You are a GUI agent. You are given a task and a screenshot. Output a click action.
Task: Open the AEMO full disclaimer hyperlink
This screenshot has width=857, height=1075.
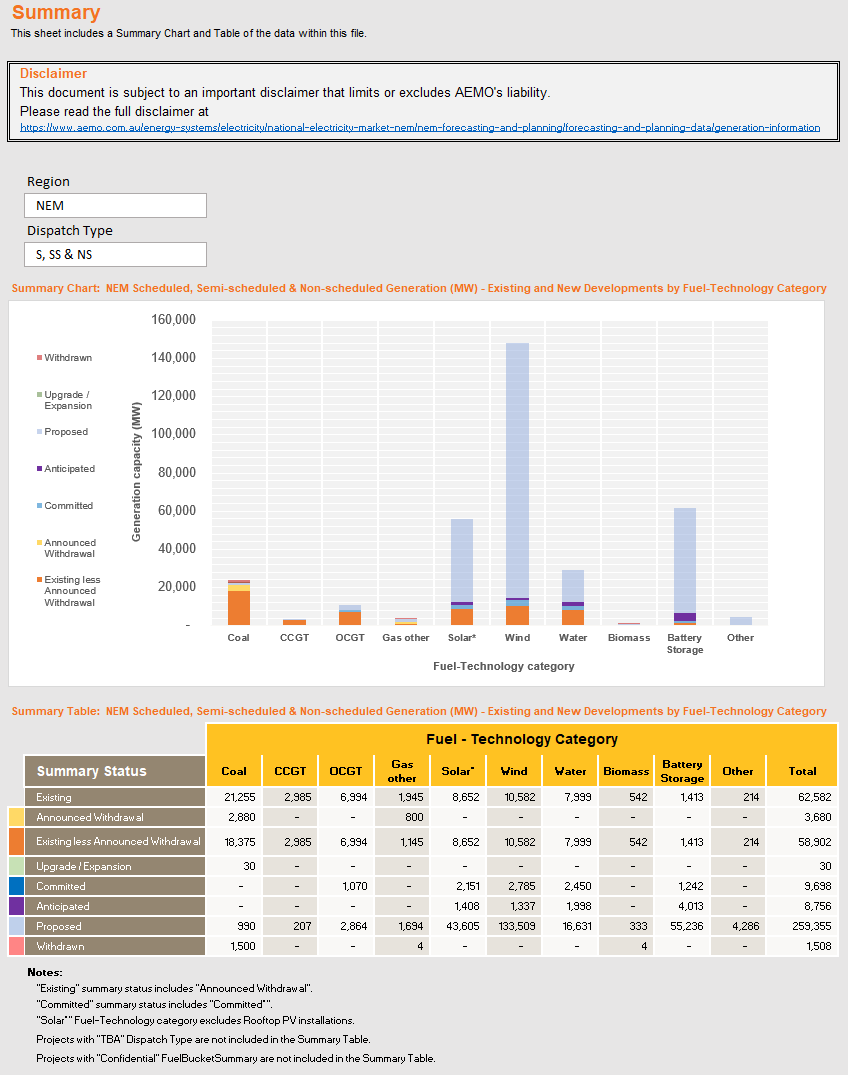coord(420,127)
